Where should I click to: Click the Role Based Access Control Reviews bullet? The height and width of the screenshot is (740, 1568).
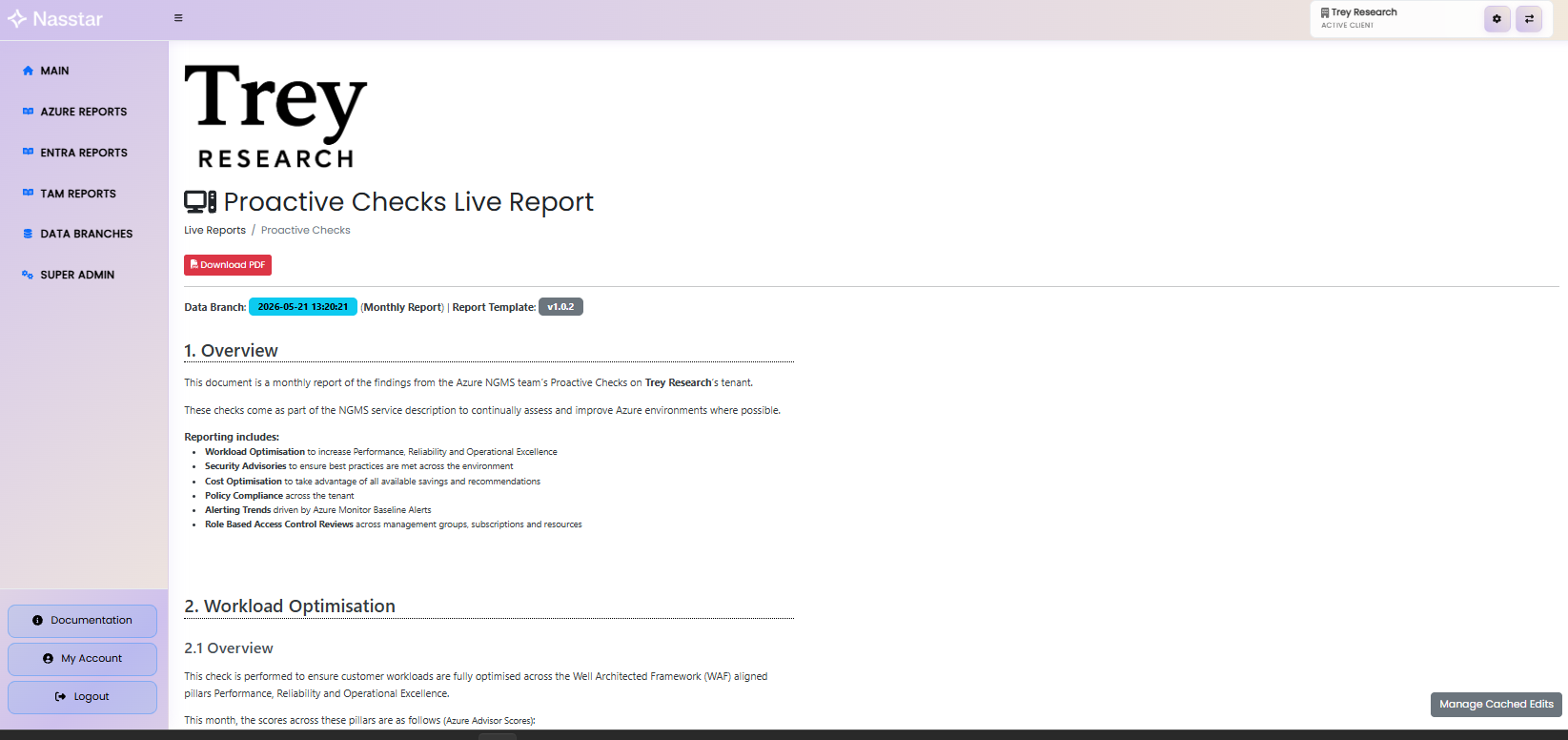pos(394,524)
